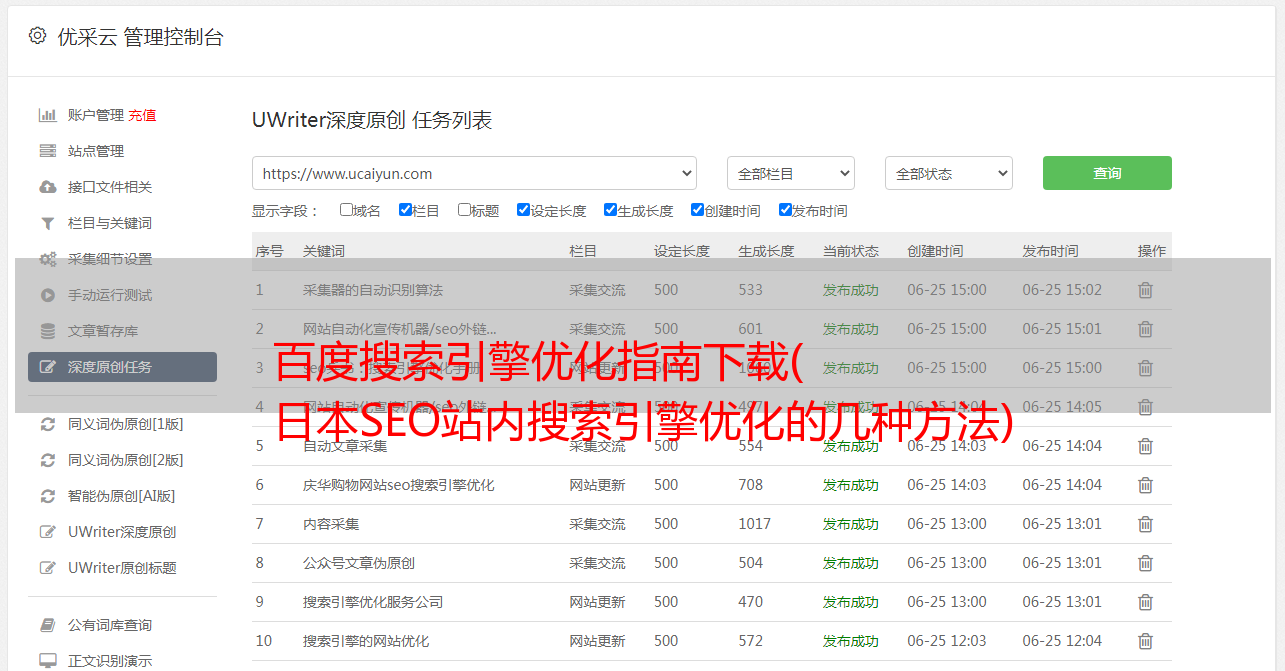Uncheck the 栏目 field checkbox
This screenshot has height=671, width=1285.
coord(405,210)
